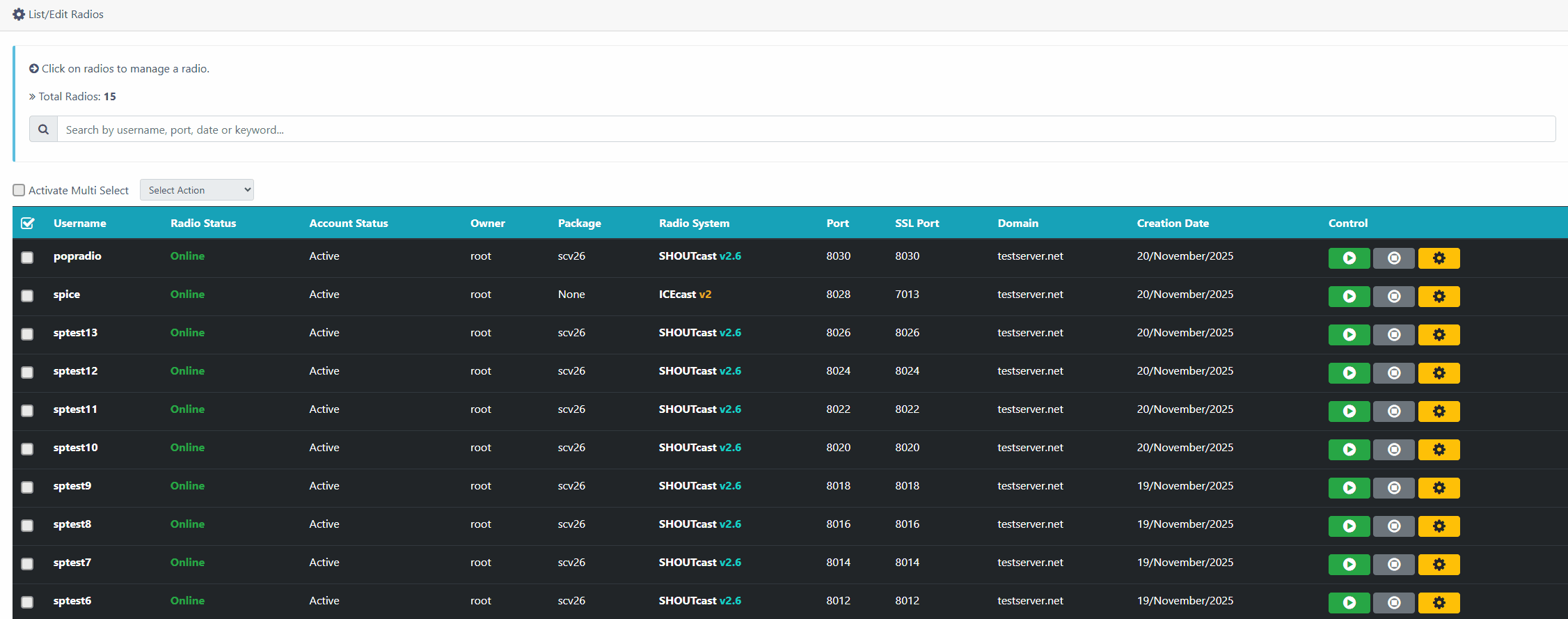
Task: Start the spice radio
Action: (x=1349, y=297)
